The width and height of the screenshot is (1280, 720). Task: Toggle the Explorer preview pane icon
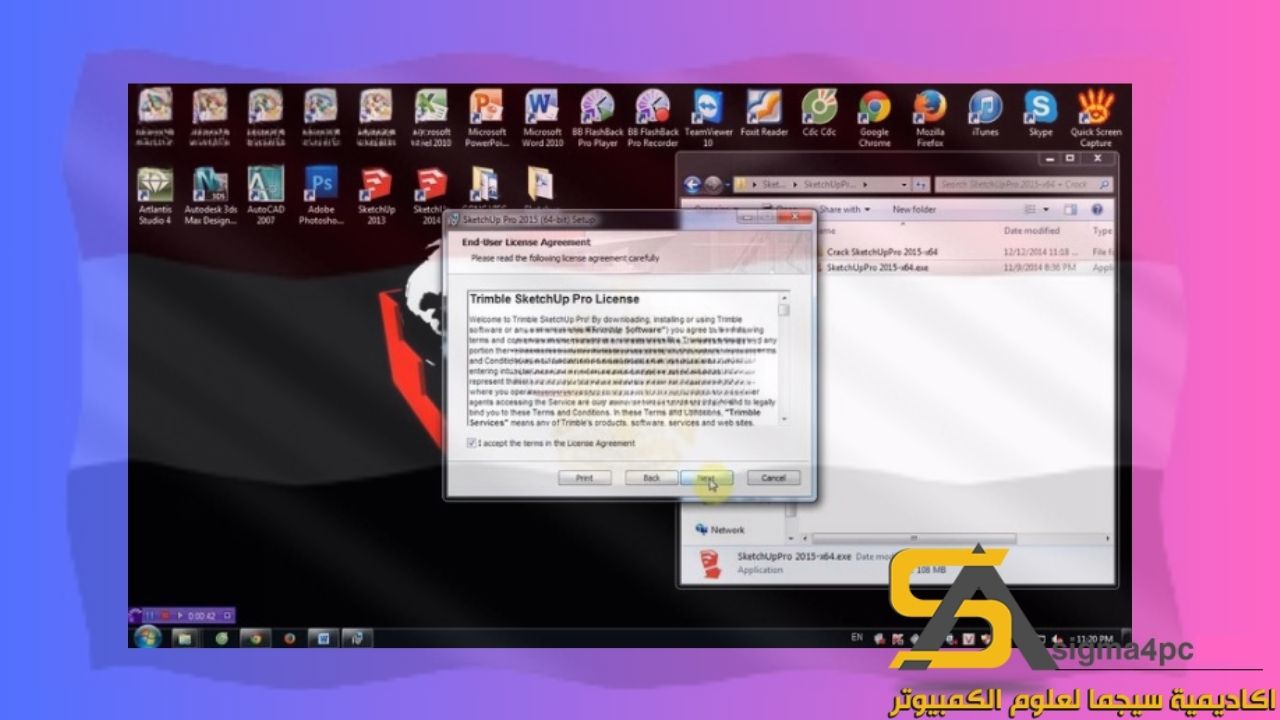tap(1070, 210)
